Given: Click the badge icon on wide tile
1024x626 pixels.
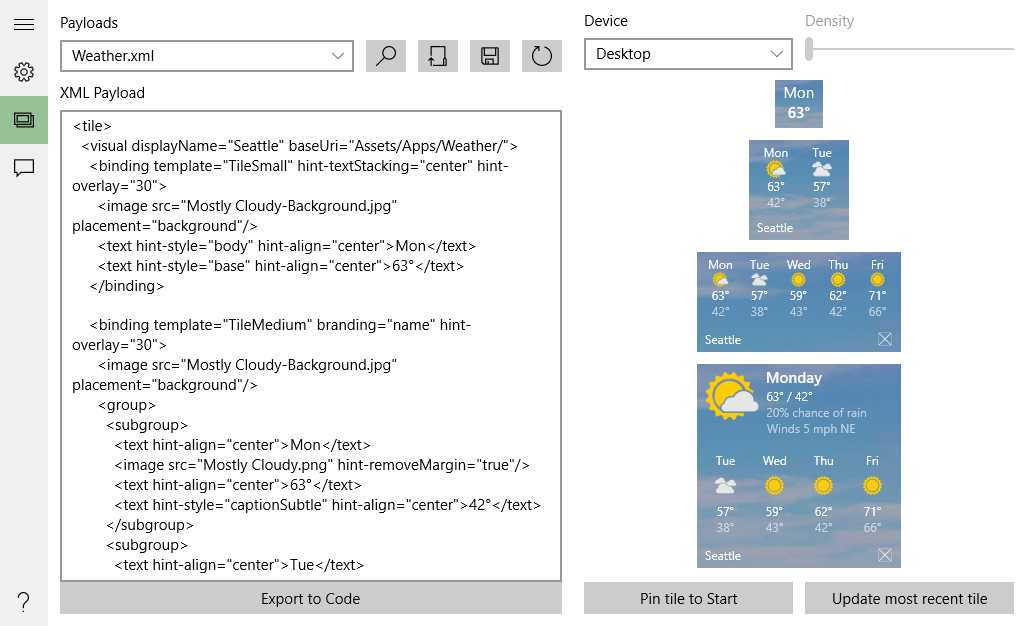Looking at the screenshot, I should (x=884, y=339).
